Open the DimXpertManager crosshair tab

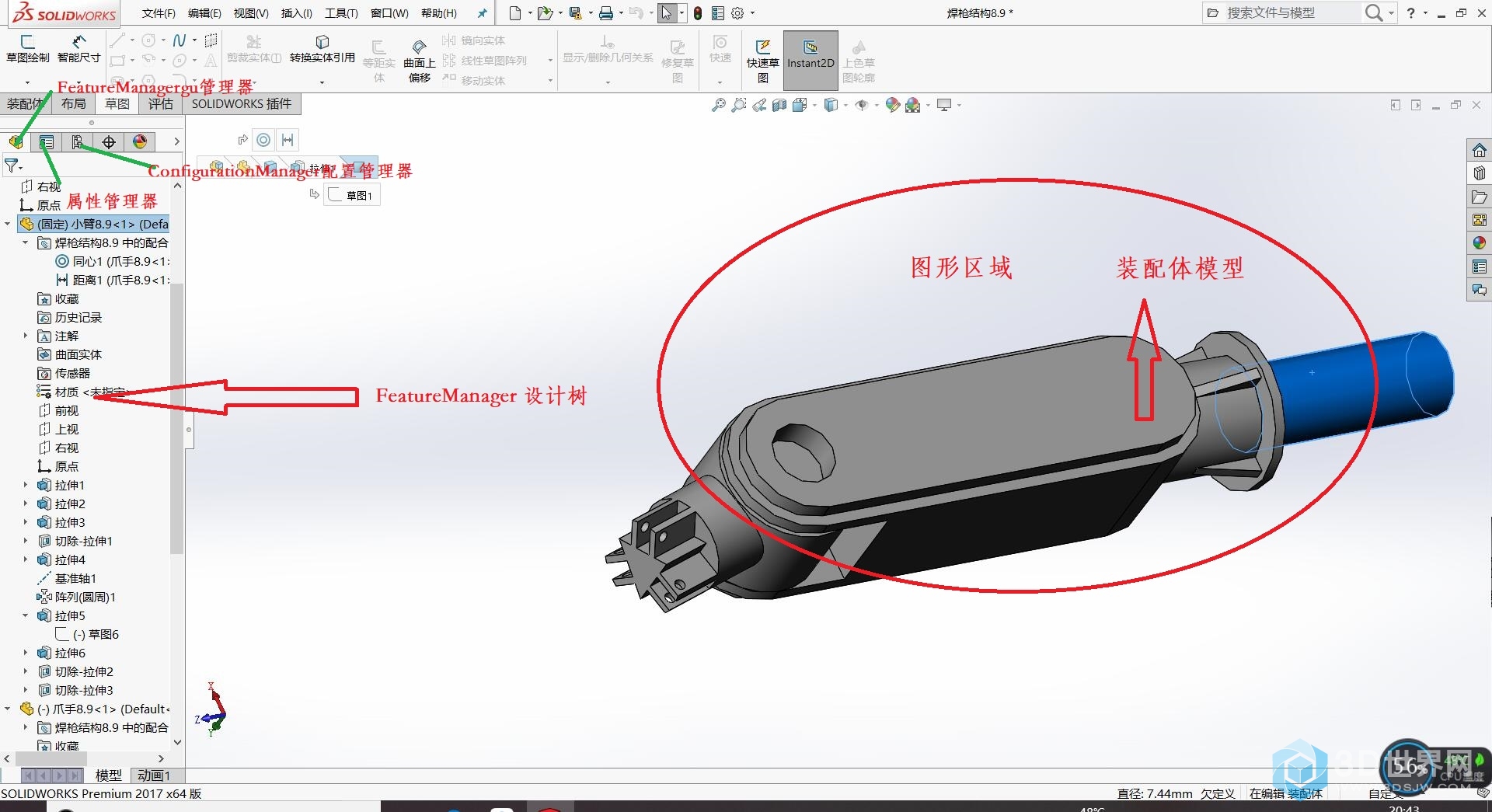[x=109, y=141]
